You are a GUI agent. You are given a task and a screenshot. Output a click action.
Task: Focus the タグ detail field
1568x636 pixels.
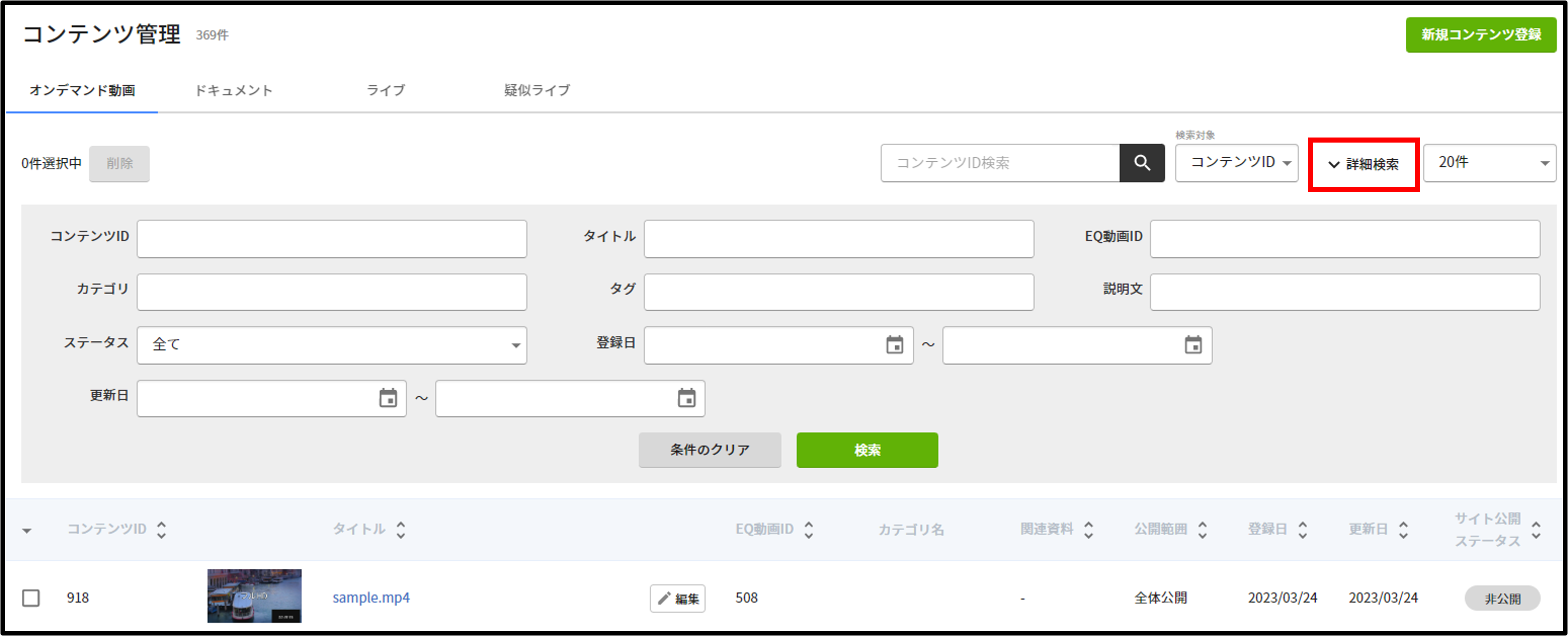[x=839, y=292]
